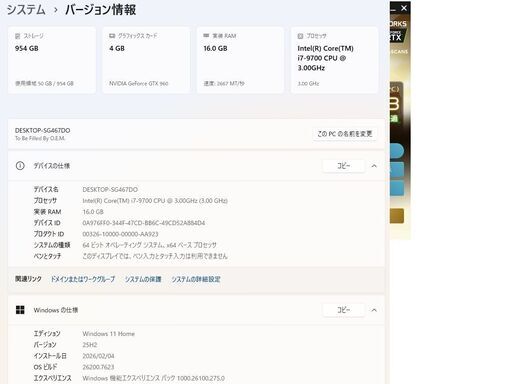Open the グラフィックス カード 4 GB card

coord(146,60)
